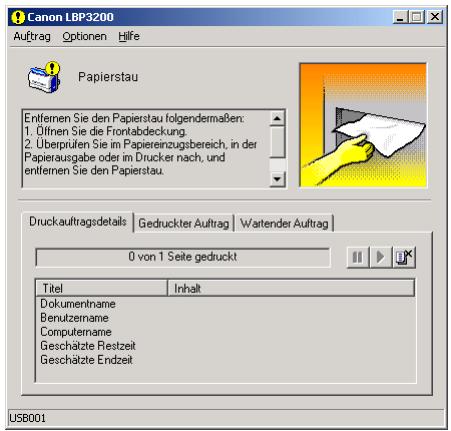Open the Auftrag menu

click(32, 36)
